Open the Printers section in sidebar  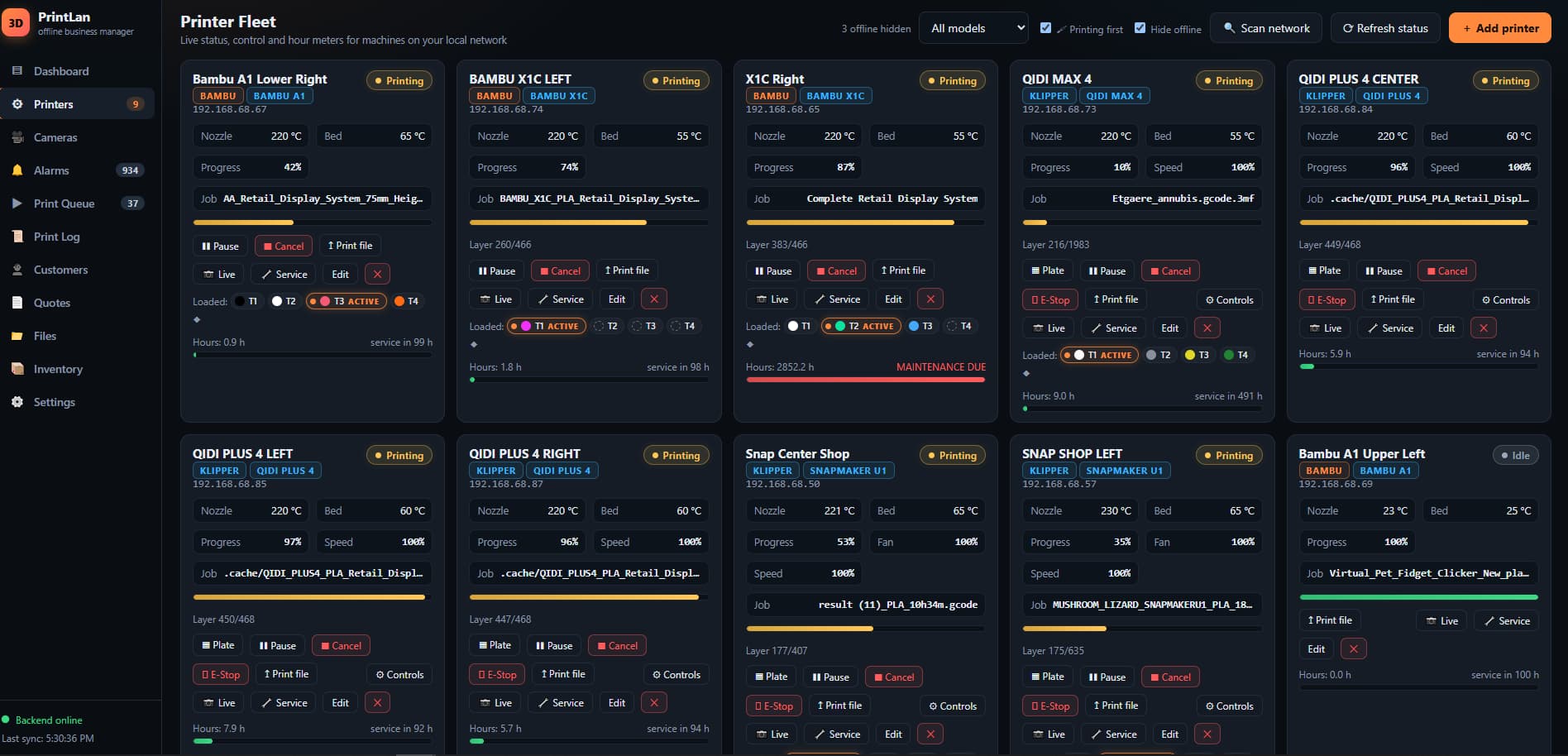point(77,104)
